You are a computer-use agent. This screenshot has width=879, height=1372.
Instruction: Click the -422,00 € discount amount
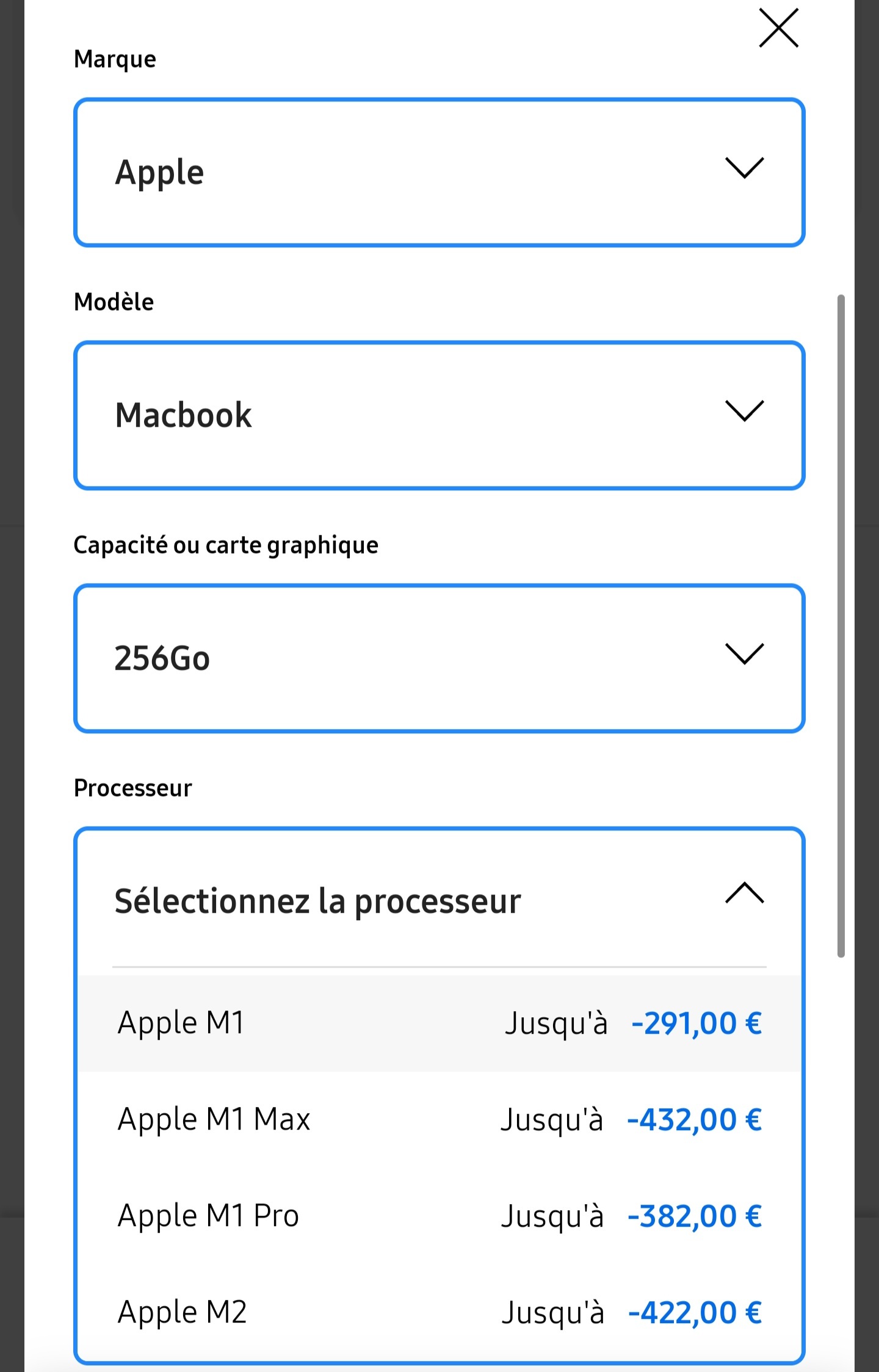(695, 1313)
